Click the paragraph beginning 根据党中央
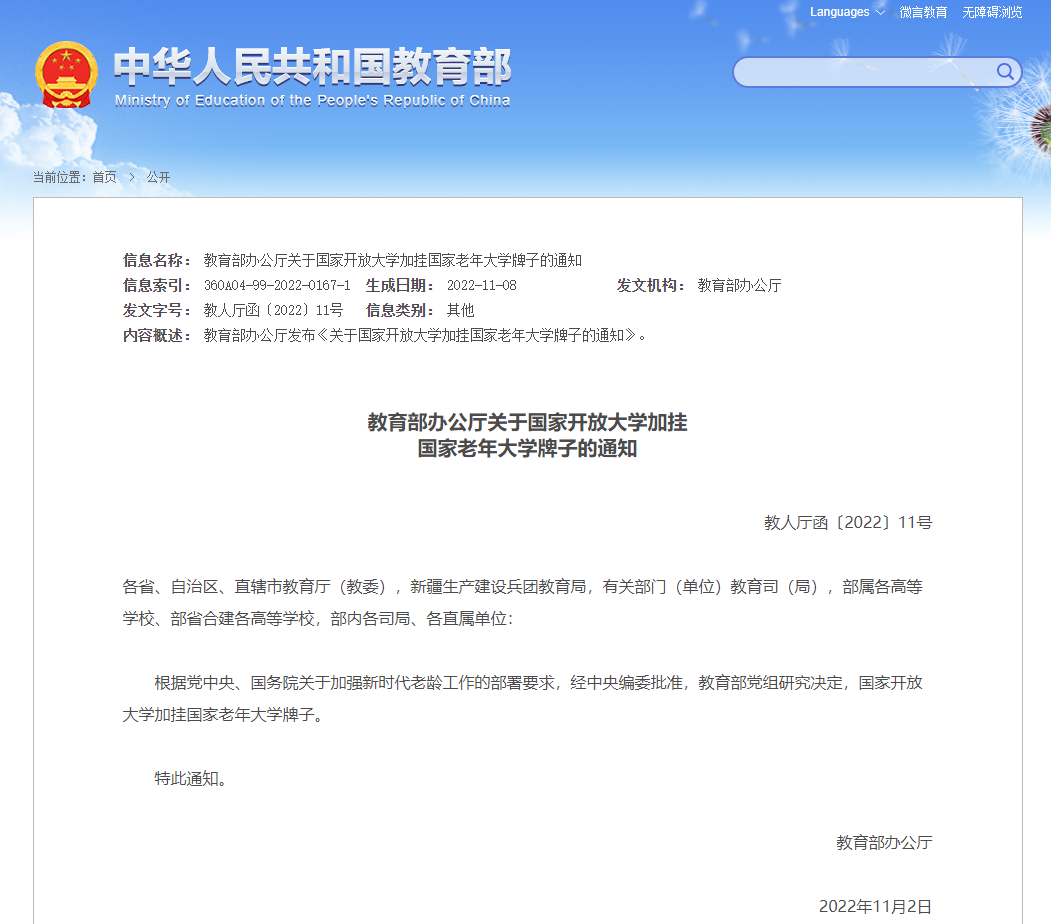This screenshot has width=1051, height=924. click(x=523, y=699)
